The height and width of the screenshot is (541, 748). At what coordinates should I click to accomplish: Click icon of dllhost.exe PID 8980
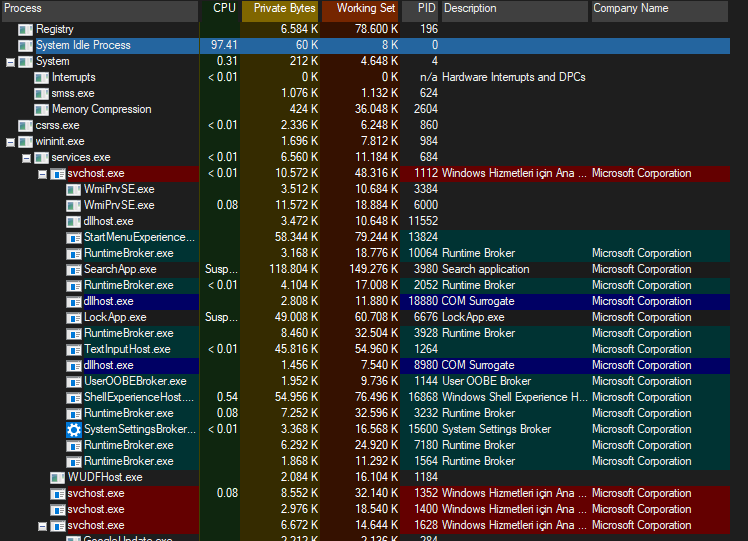pos(74,365)
